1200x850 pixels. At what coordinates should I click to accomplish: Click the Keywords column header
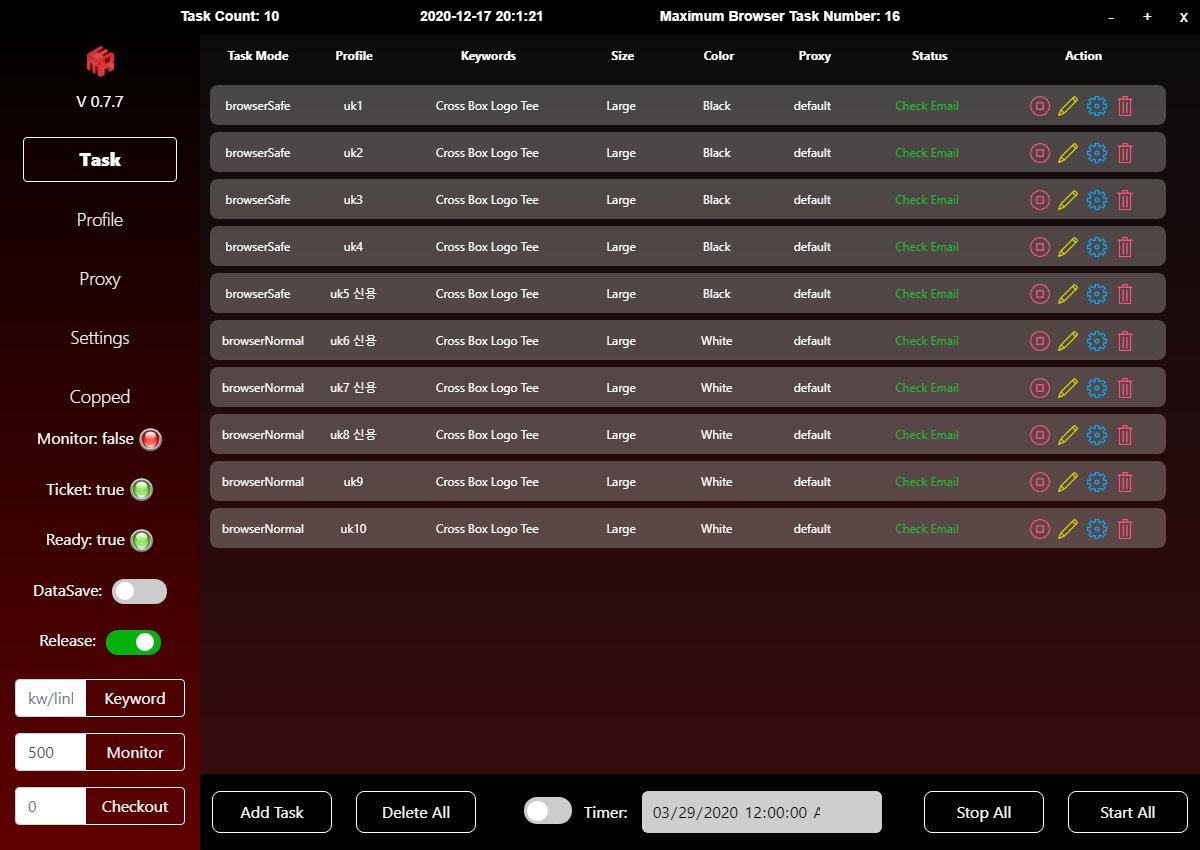coord(488,56)
